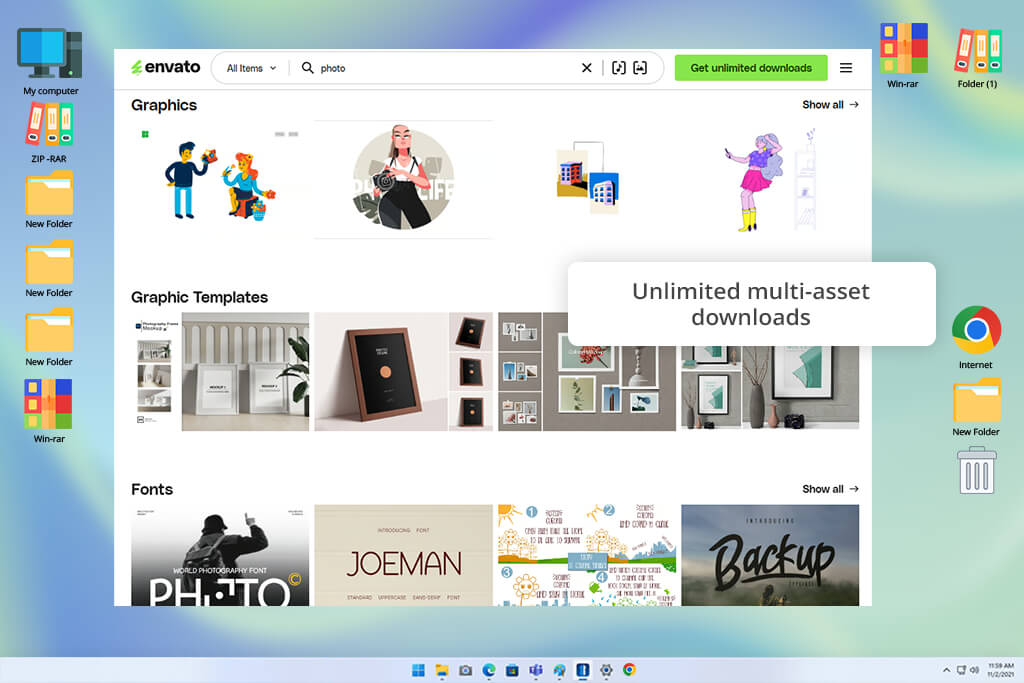Open the girl taking selfie illustration

coord(770,180)
